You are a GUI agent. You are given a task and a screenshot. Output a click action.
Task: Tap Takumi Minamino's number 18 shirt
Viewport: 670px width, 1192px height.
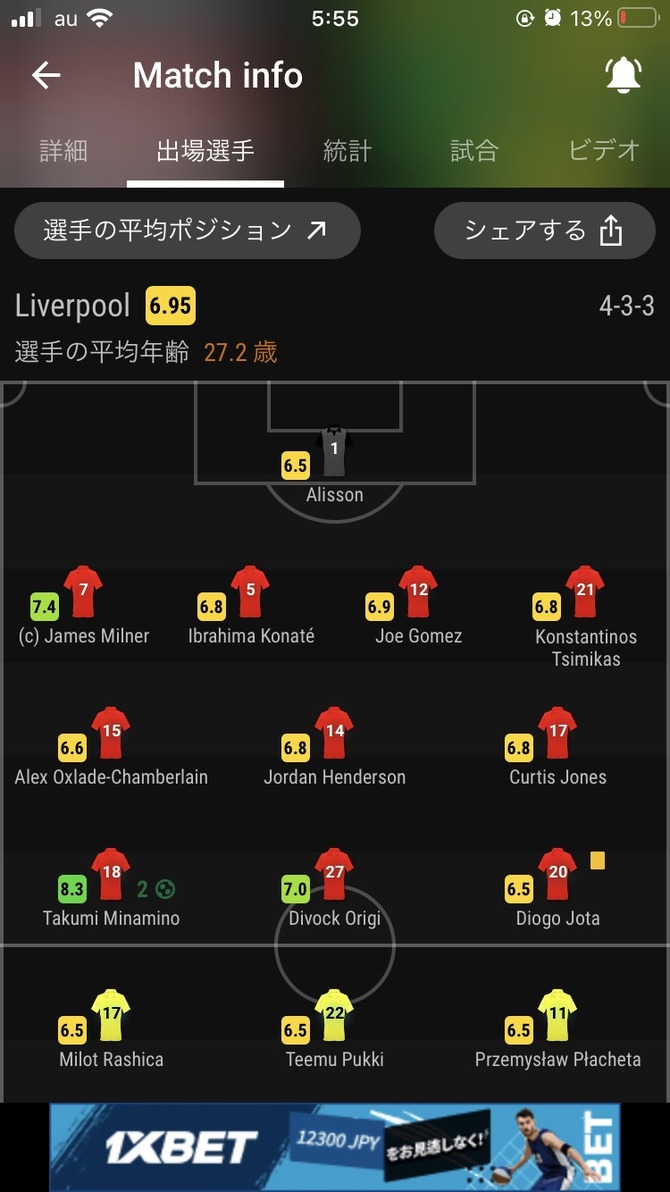[x=111, y=874]
